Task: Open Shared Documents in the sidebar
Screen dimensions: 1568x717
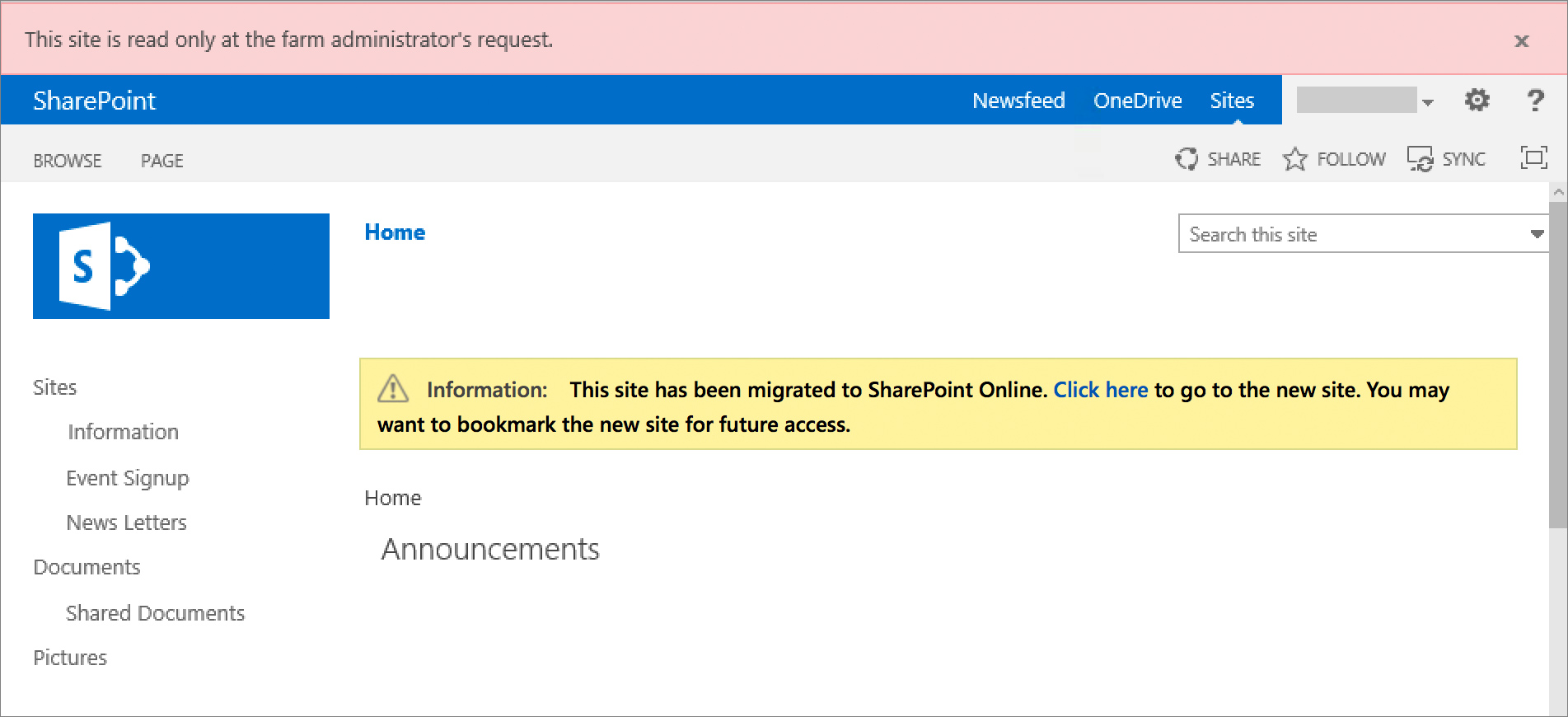Action: pos(155,613)
